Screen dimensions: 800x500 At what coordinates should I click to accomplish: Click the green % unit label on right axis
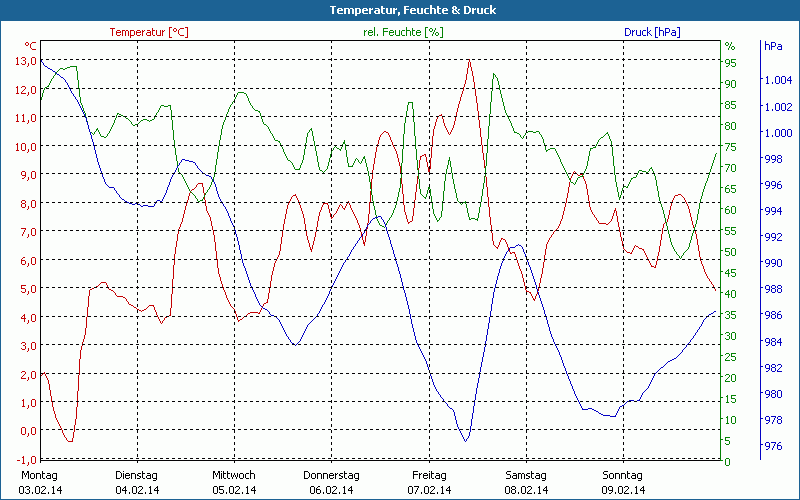730,46
